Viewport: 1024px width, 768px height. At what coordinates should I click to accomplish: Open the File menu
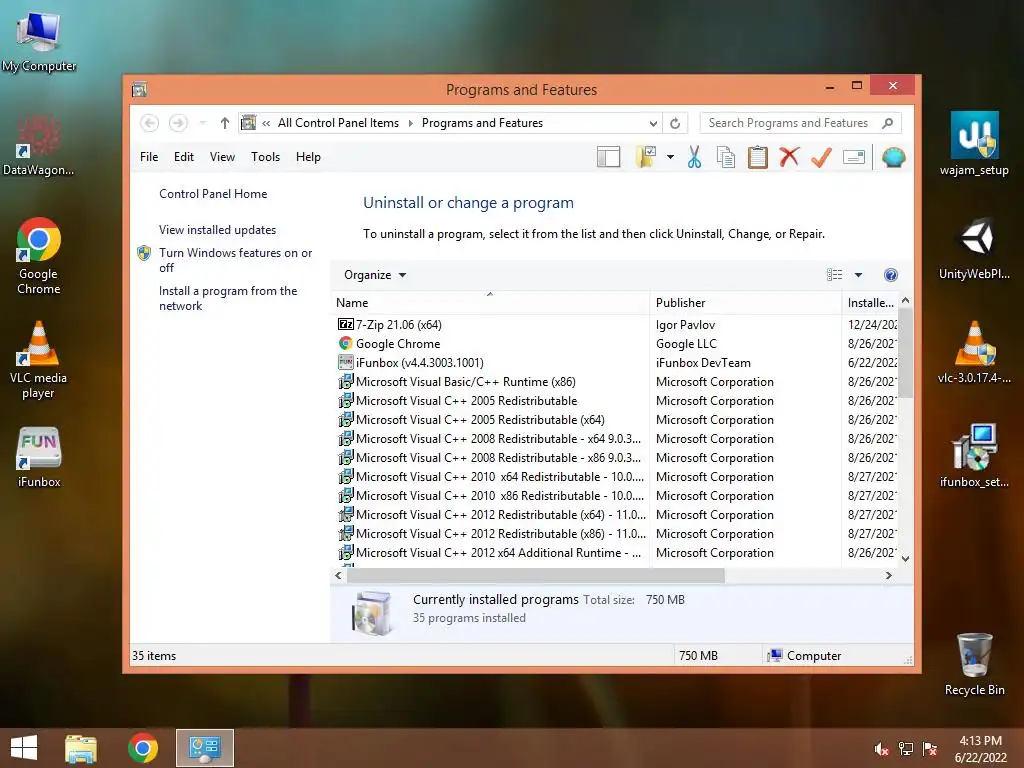tap(149, 157)
